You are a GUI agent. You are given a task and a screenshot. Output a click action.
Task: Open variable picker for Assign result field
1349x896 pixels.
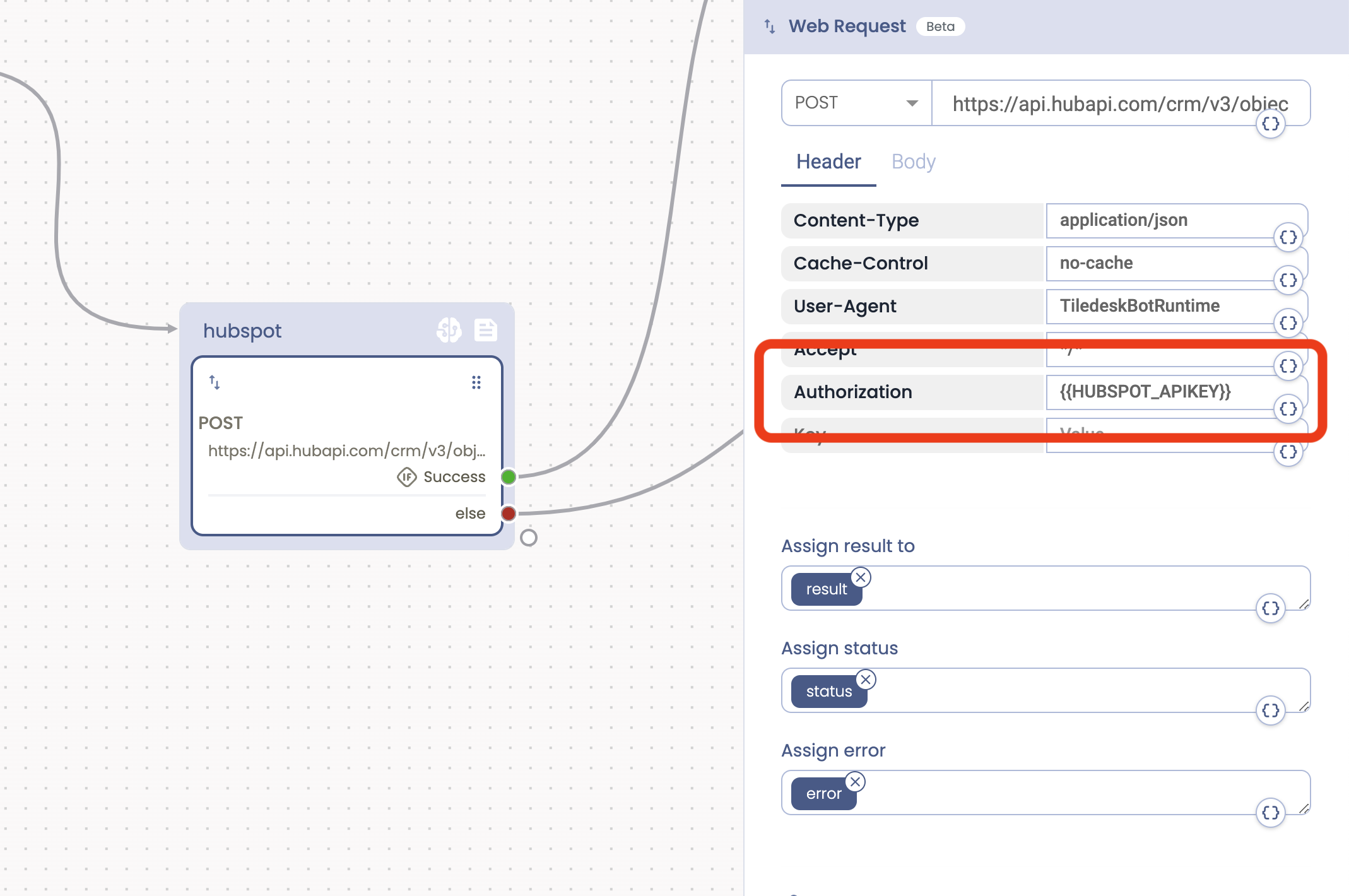[1270, 608]
